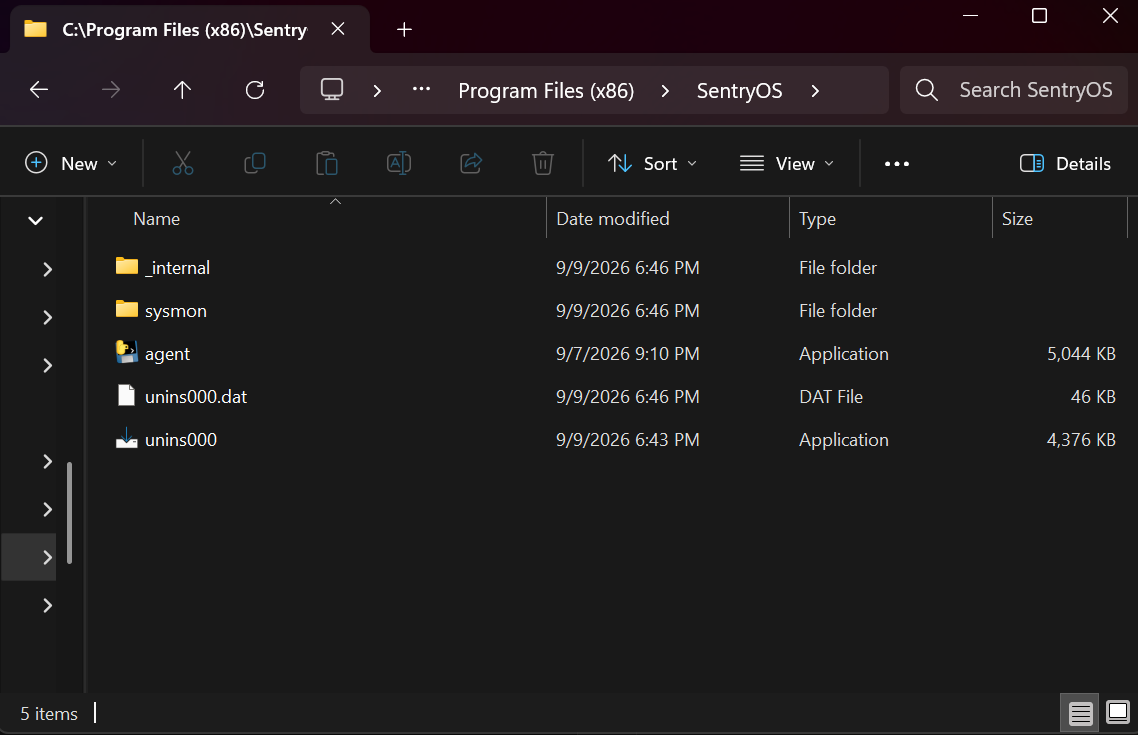The height and width of the screenshot is (735, 1138).
Task: Expand the highlighted navigation pane item
Action: 47,557
